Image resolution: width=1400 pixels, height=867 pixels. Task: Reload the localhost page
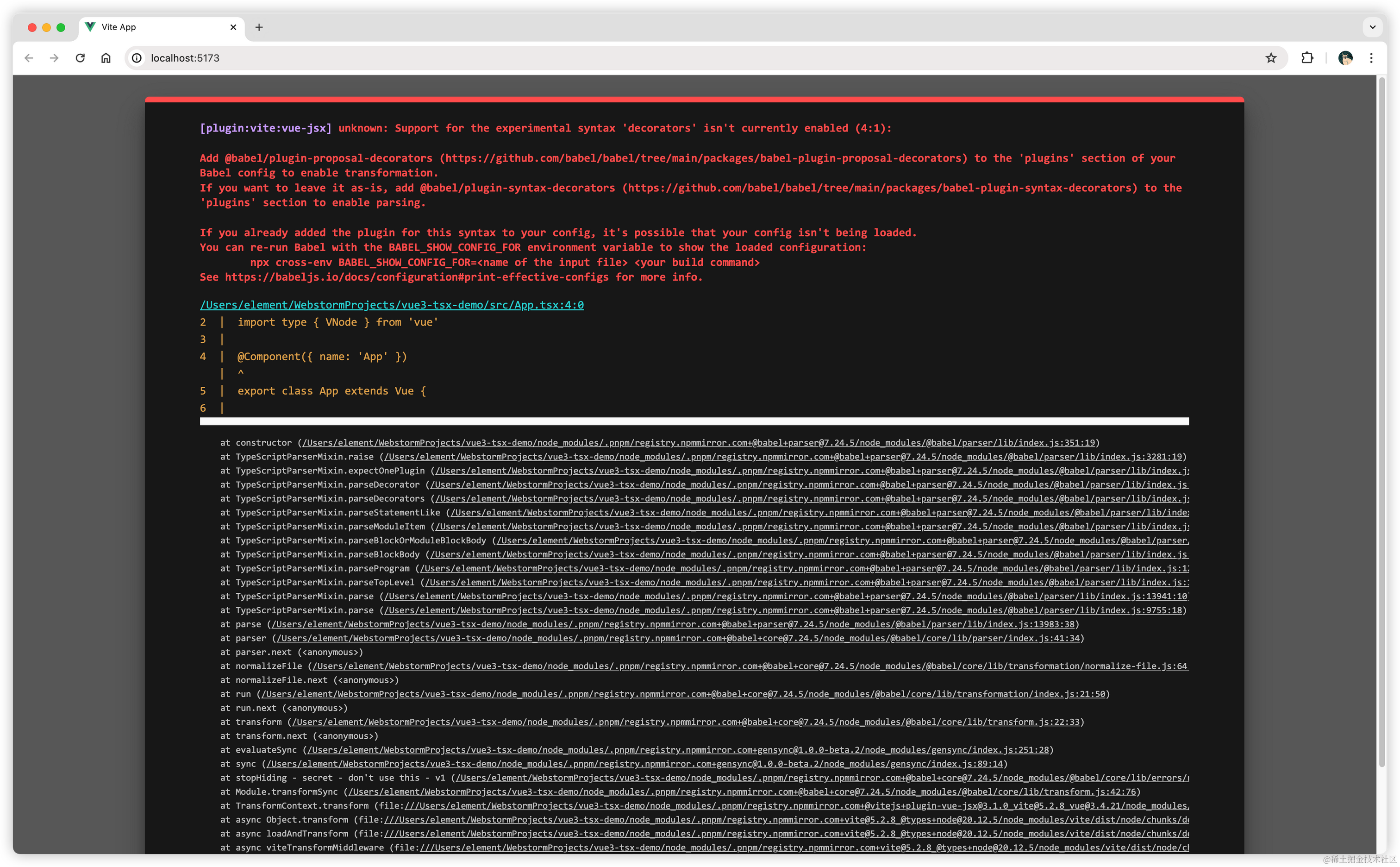tap(80, 58)
